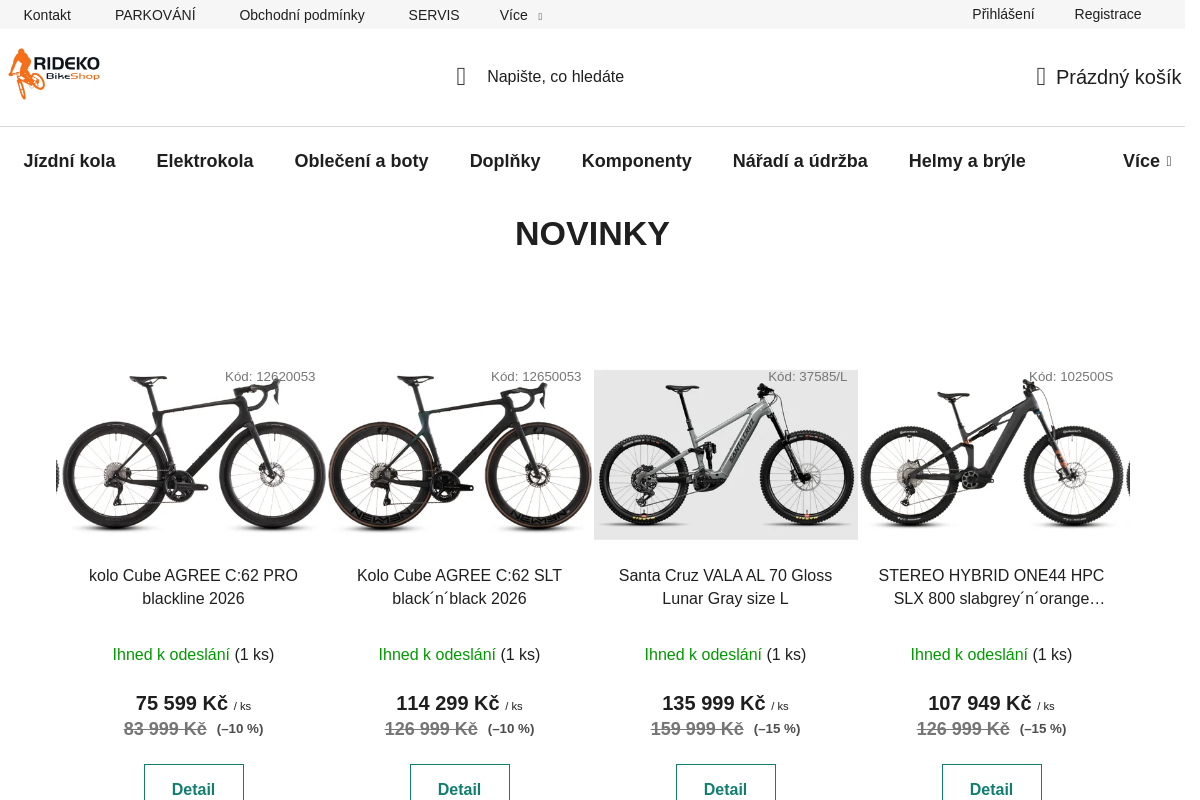Open the Cube AGREE C:62 PRO bike image
Image resolution: width=1200 pixels, height=800 pixels.
pyautogui.click(x=193, y=455)
